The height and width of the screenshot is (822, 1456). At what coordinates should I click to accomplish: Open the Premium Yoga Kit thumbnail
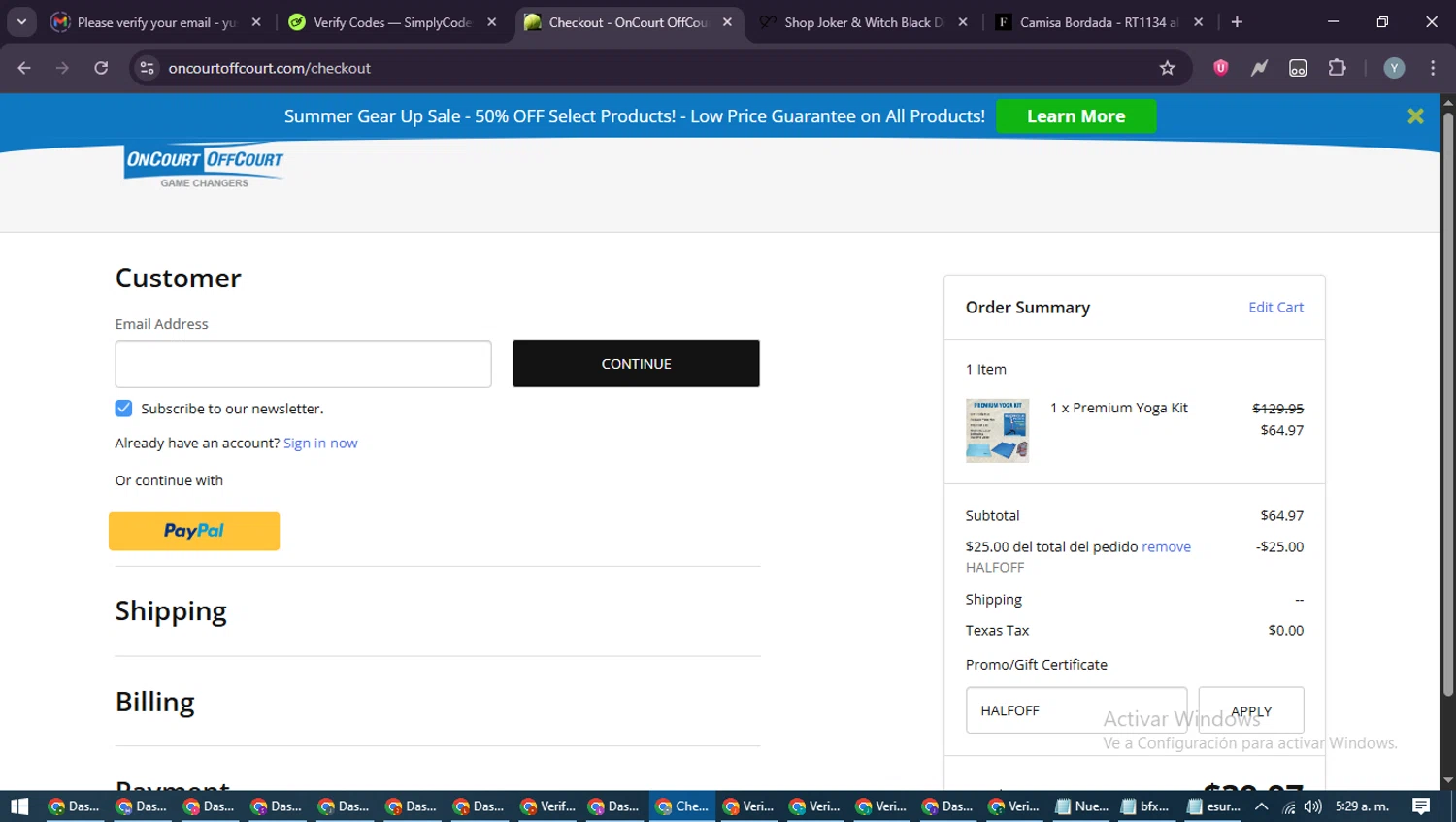point(997,430)
